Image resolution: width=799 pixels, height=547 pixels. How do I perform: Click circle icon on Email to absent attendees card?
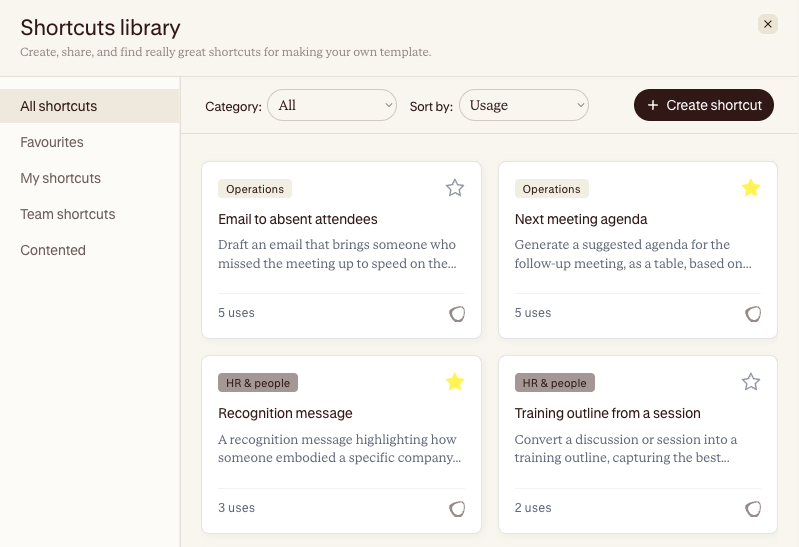coord(457,314)
